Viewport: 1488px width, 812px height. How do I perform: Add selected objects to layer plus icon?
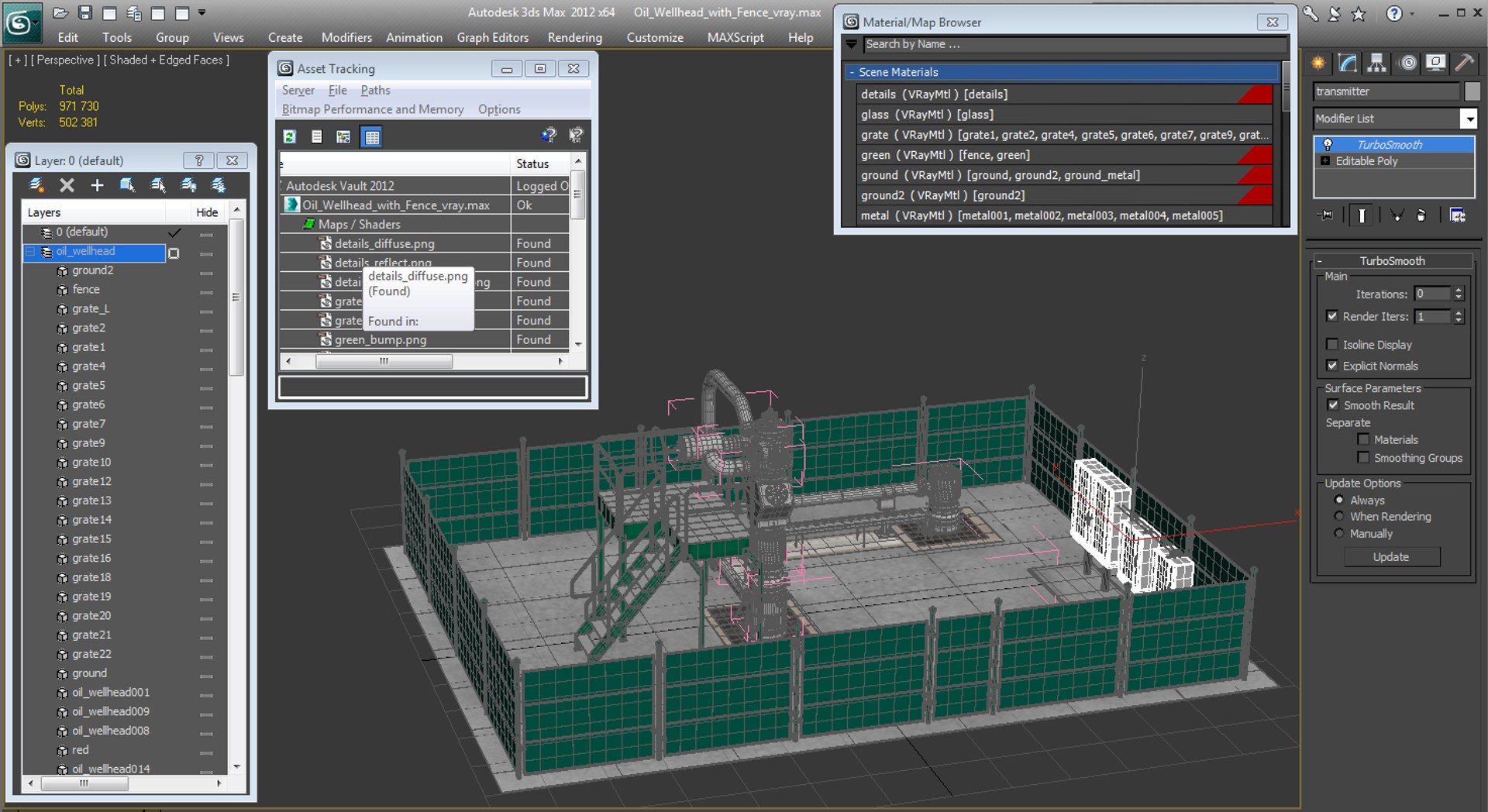pos(97,185)
